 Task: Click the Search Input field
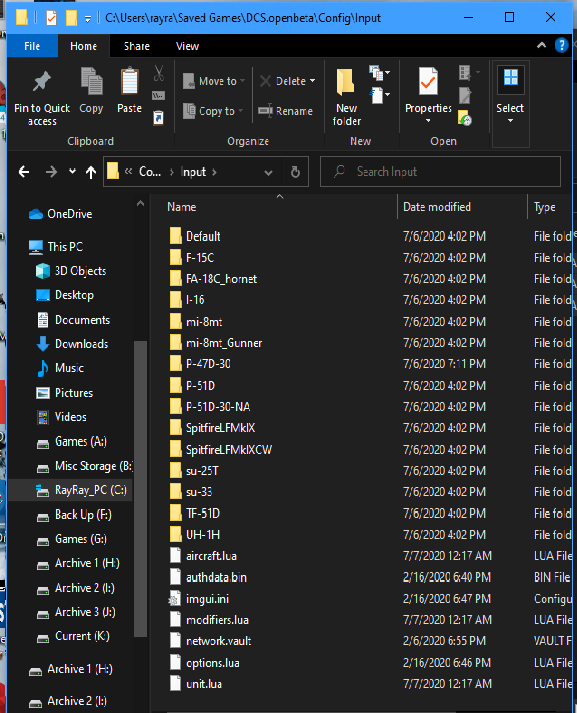tap(440, 172)
